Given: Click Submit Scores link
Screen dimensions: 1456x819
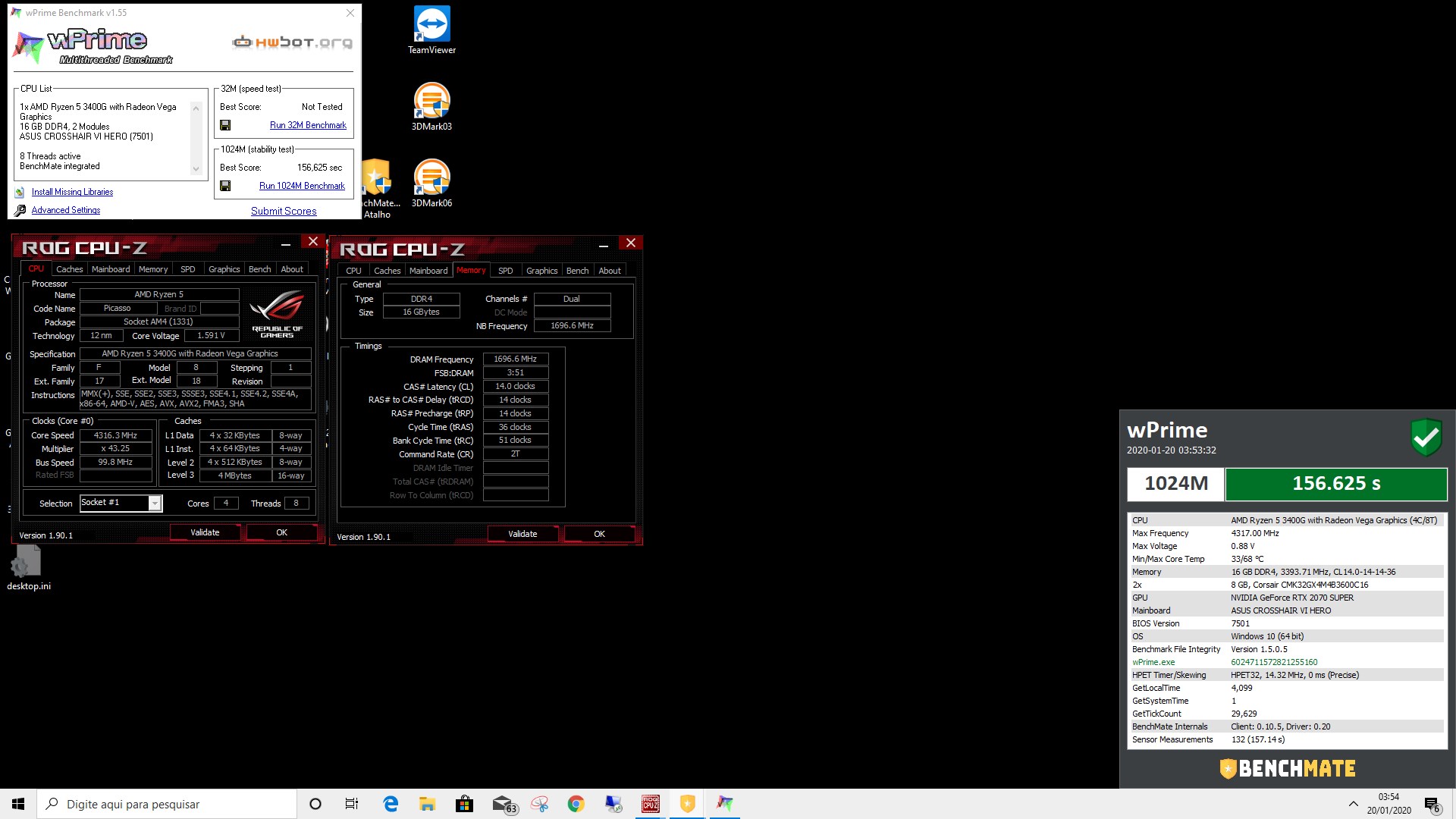Looking at the screenshot, I should tap(284, 212).
